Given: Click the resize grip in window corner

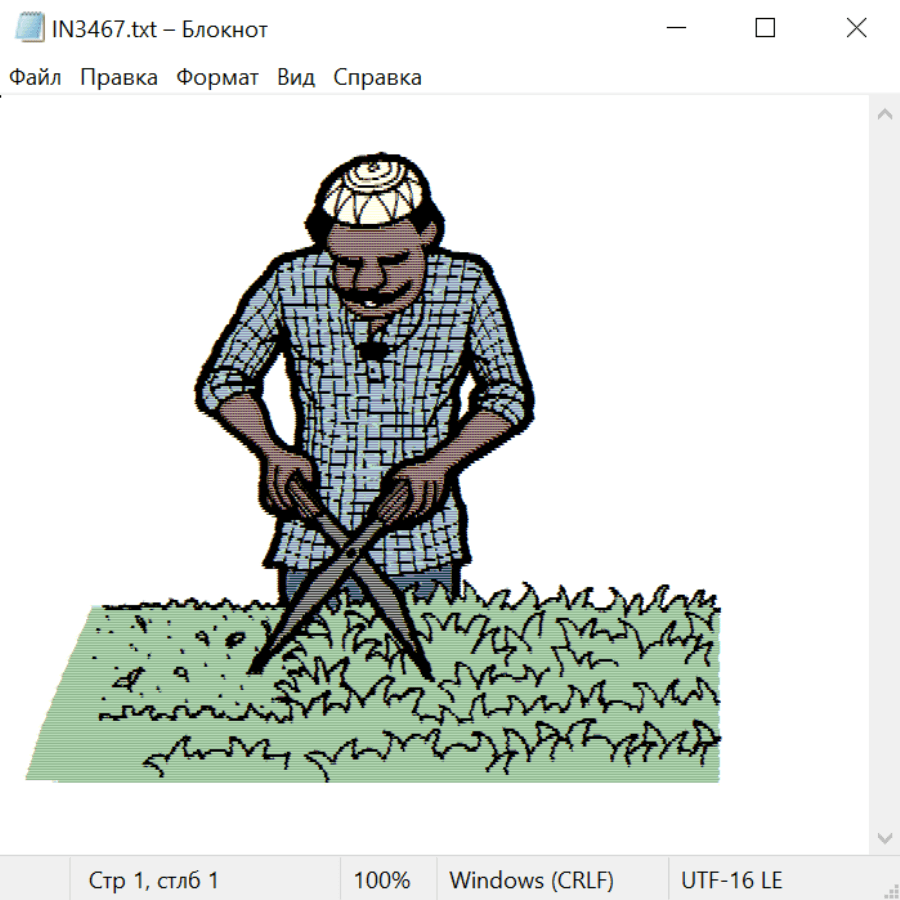Looking at the screenshot, I should tap(891, 891).
